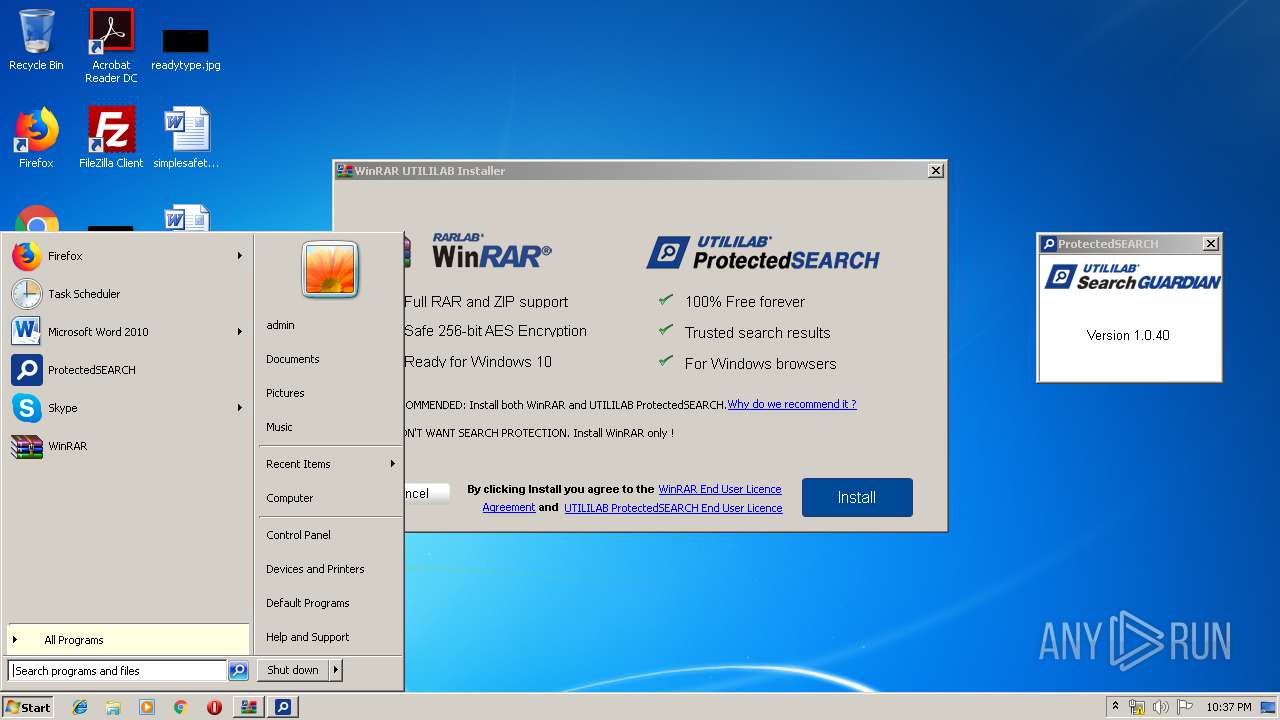Launch FileZilla Client from desktop

[x=111, y=138]
